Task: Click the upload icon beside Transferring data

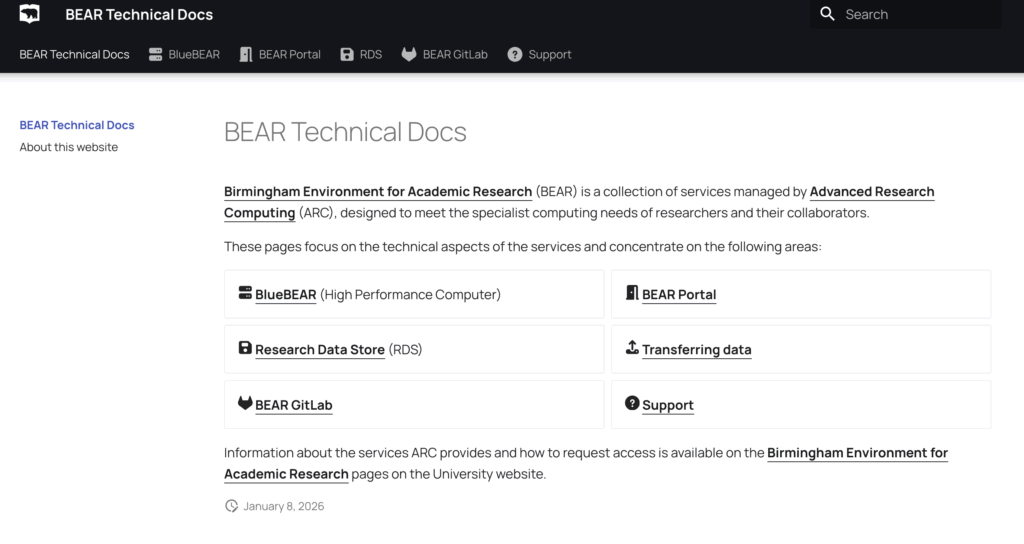Action: (632, 348)
